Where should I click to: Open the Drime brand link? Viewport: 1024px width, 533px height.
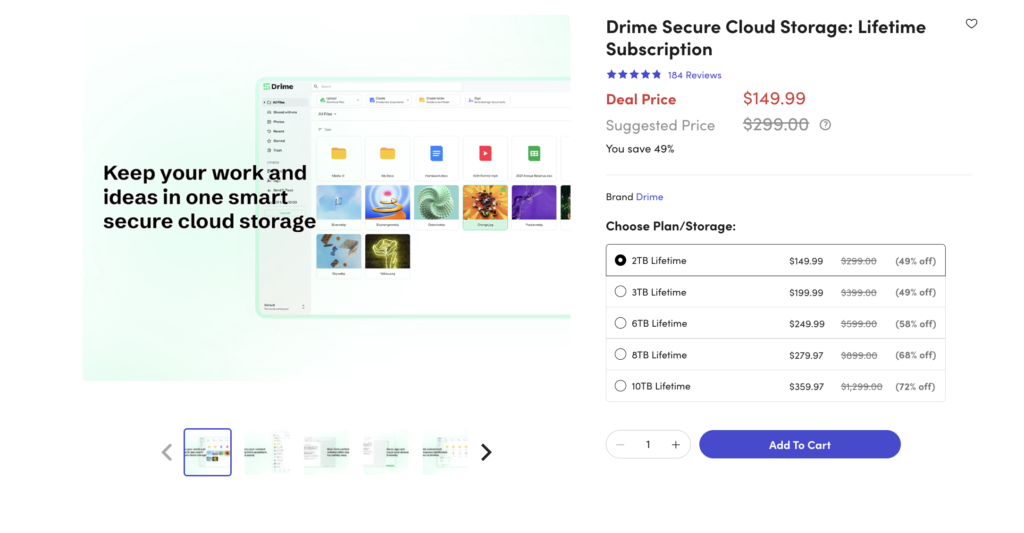click(649, 197)
